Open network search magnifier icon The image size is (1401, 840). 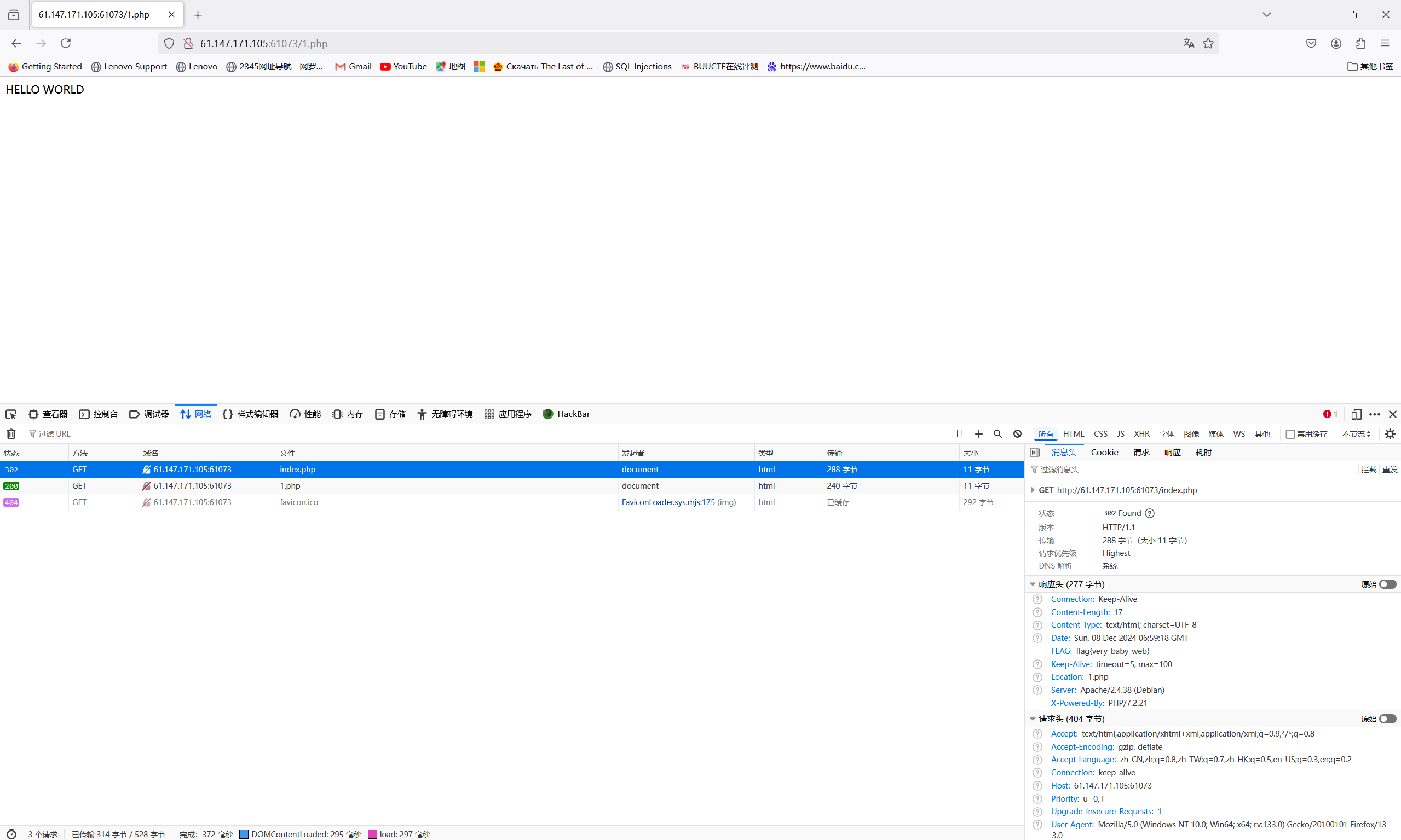click(998, 433)
